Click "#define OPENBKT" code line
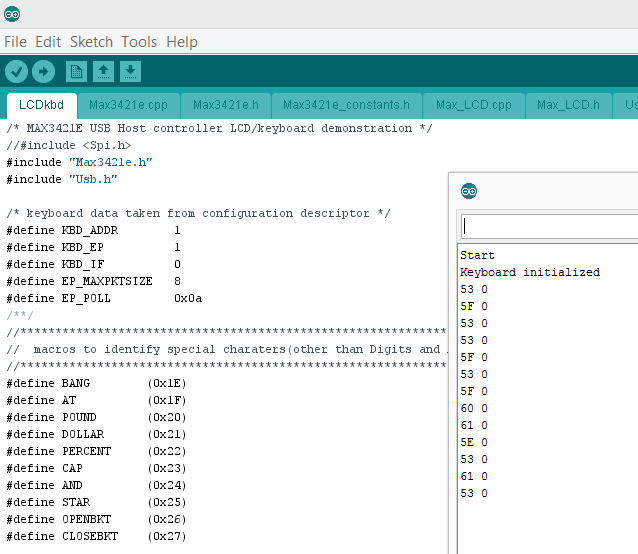Image resolution: width=638 pixels, height=554 pixels. 96,519
